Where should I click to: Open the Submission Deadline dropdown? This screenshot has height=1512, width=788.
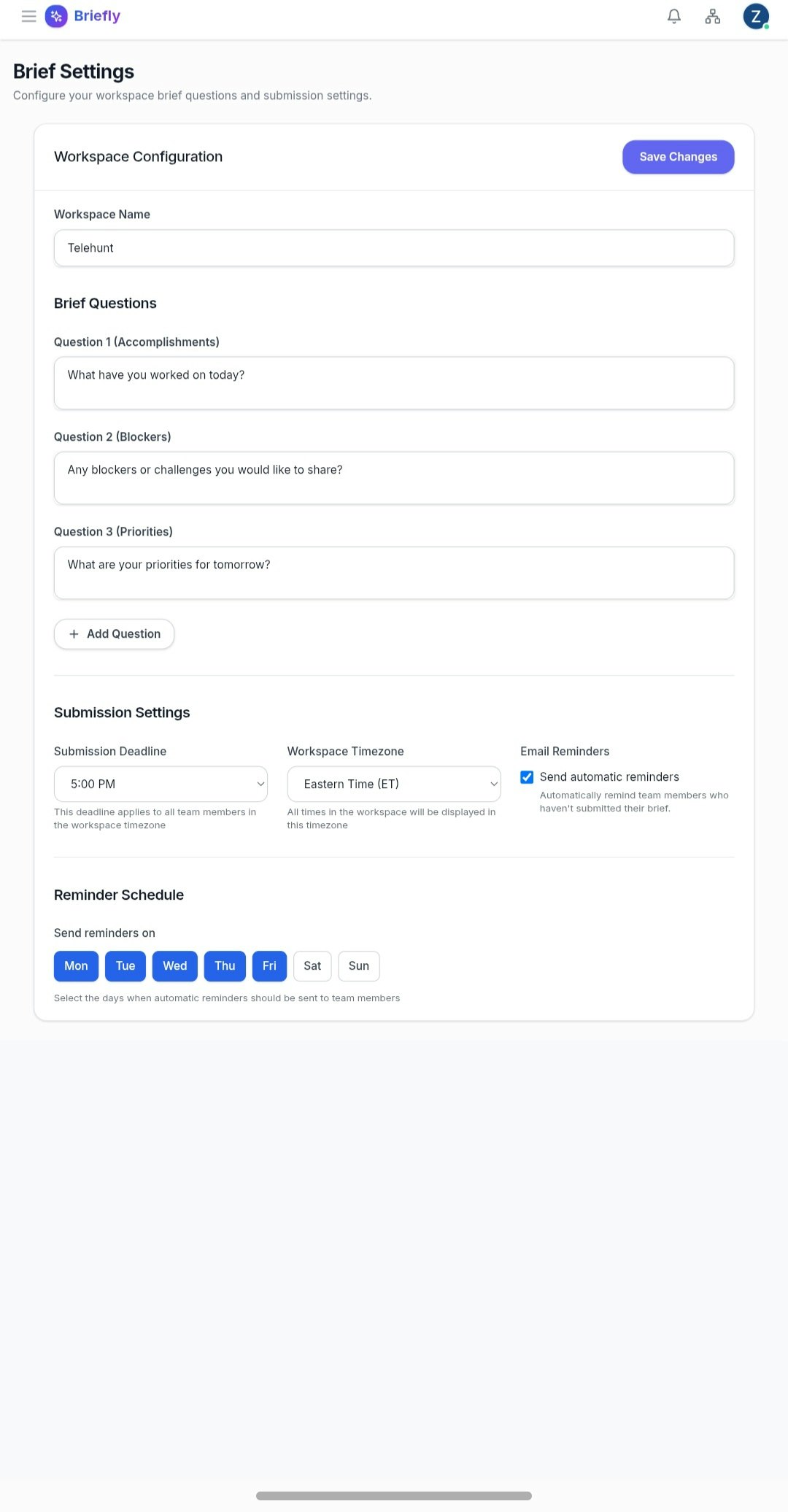[161, 784]
